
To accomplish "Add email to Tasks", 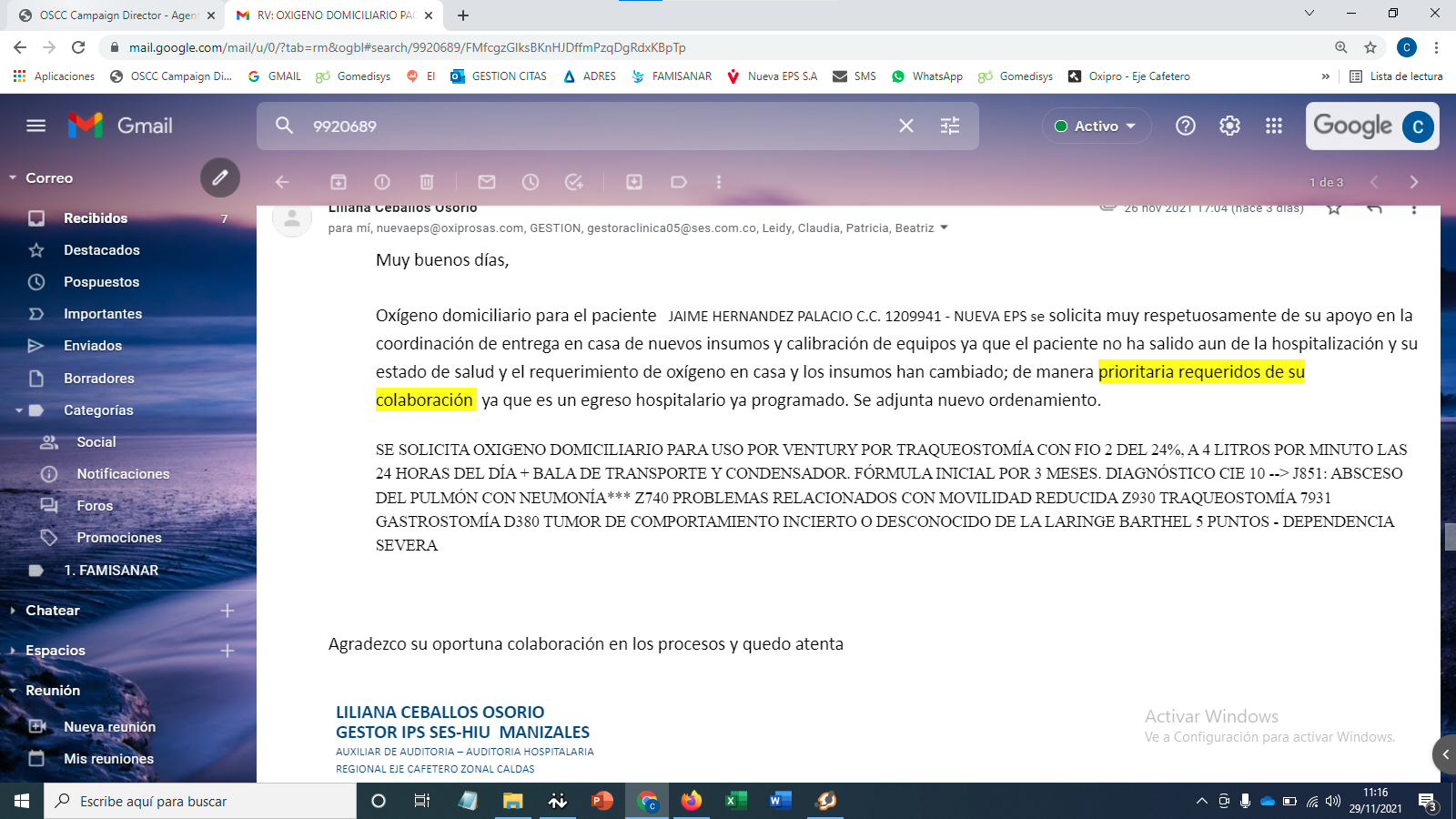I will click(x=574, y=182).
